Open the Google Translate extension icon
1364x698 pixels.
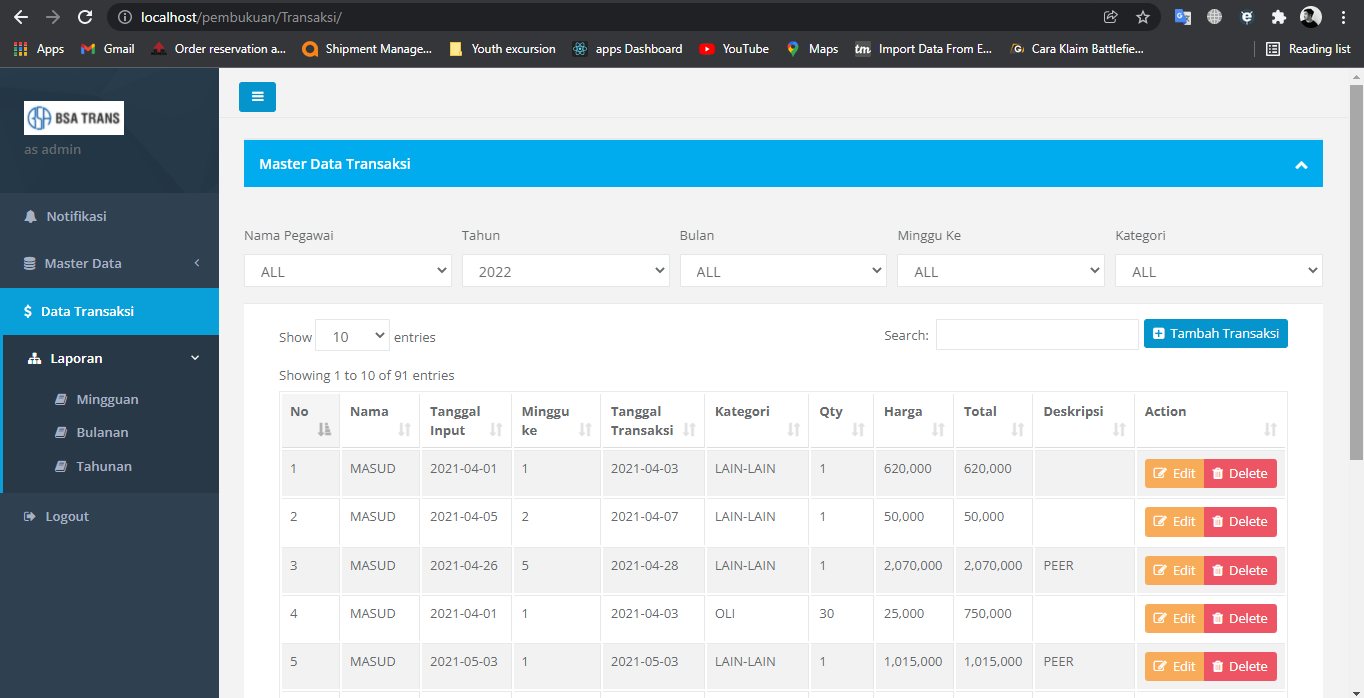click(x=1183, y=17)
